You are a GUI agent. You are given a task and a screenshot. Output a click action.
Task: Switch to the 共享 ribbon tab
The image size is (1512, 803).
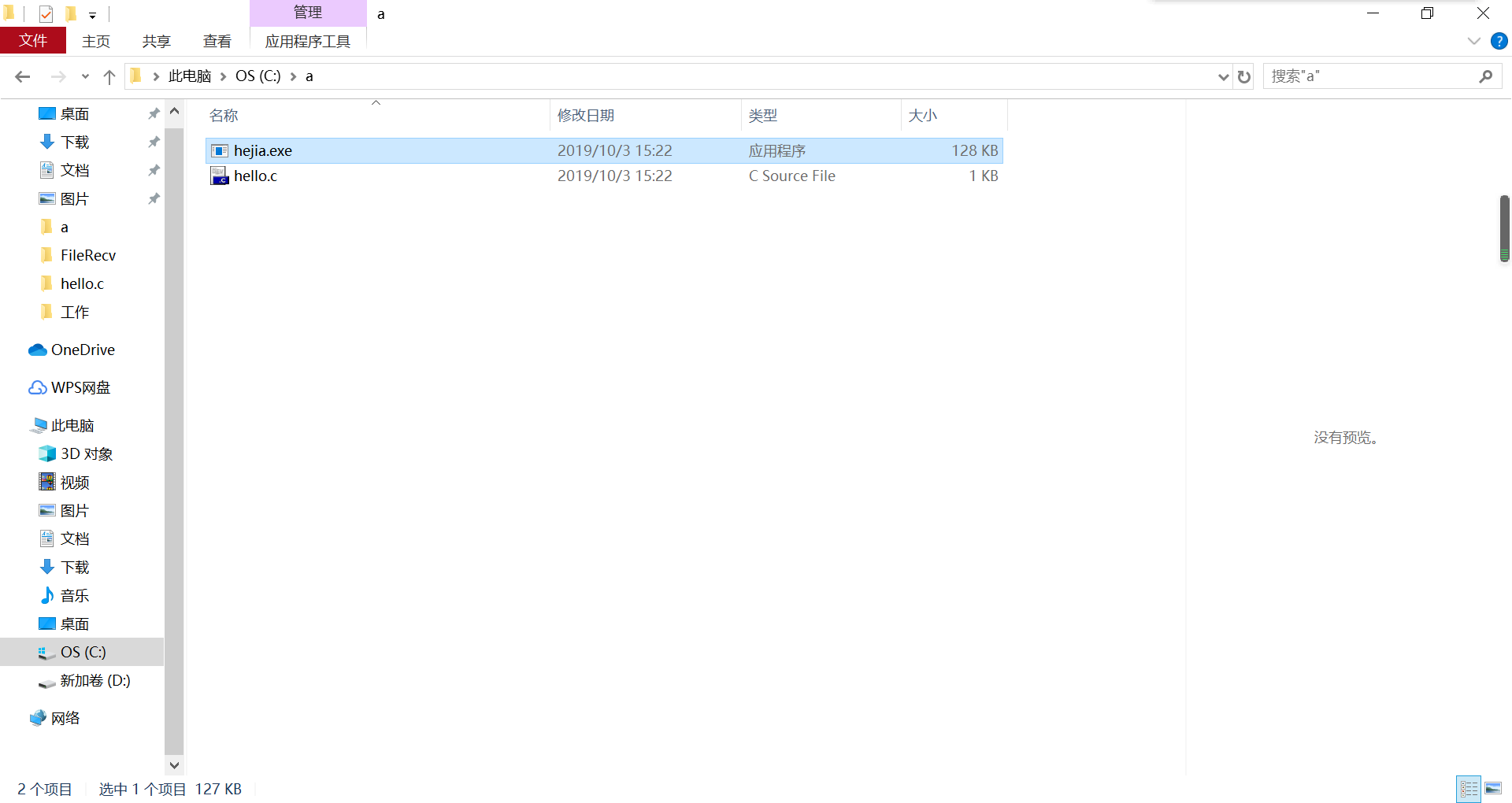pyautogui.click(x=157, y=41)
